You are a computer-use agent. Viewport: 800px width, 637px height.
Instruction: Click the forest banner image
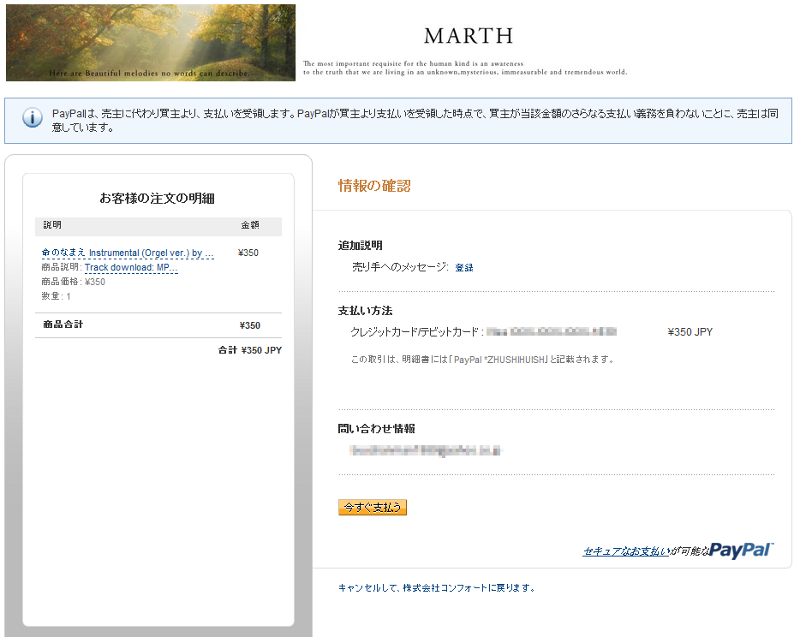151,42
